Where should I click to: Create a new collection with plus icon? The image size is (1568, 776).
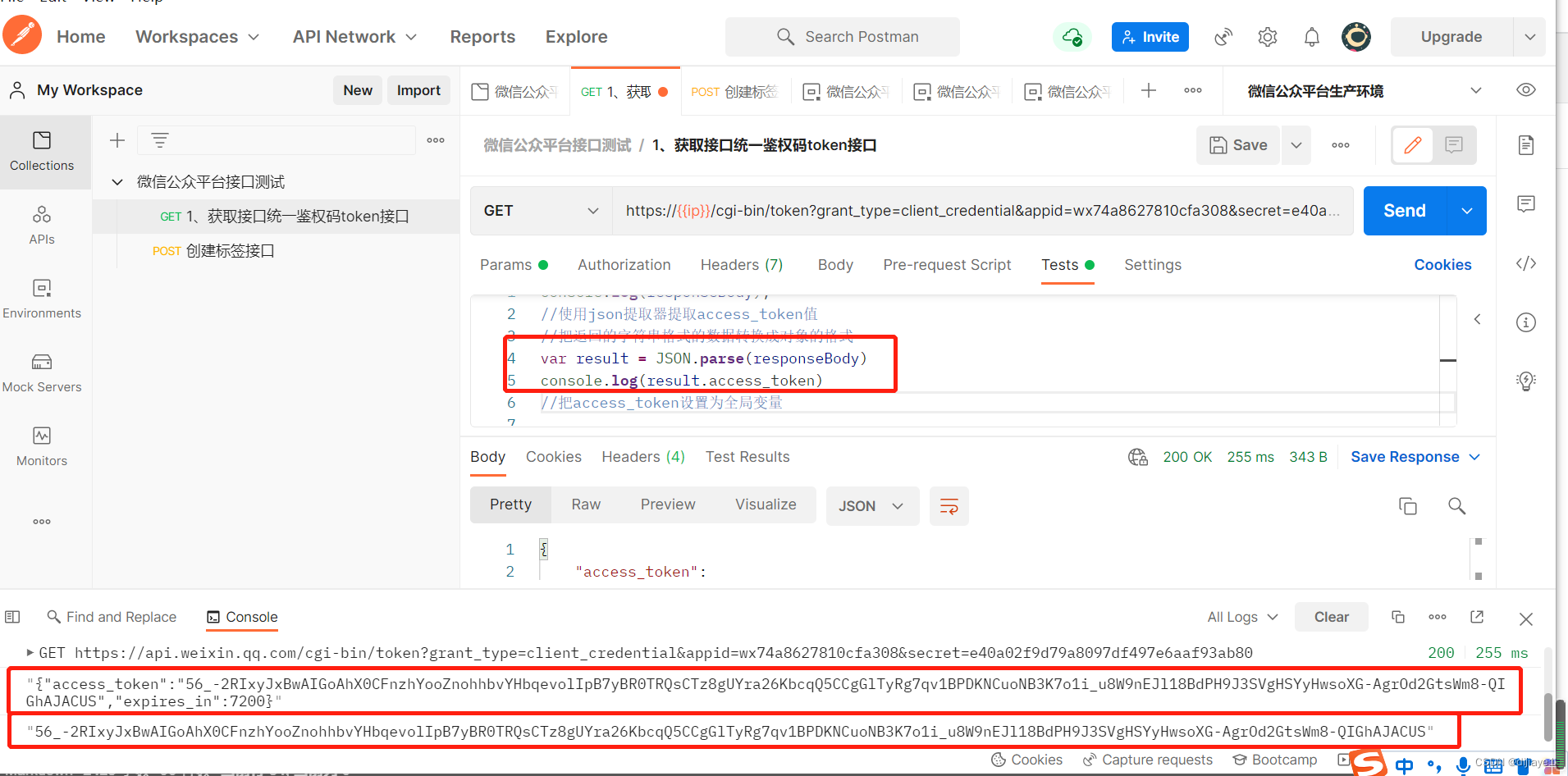click(117, 140)
